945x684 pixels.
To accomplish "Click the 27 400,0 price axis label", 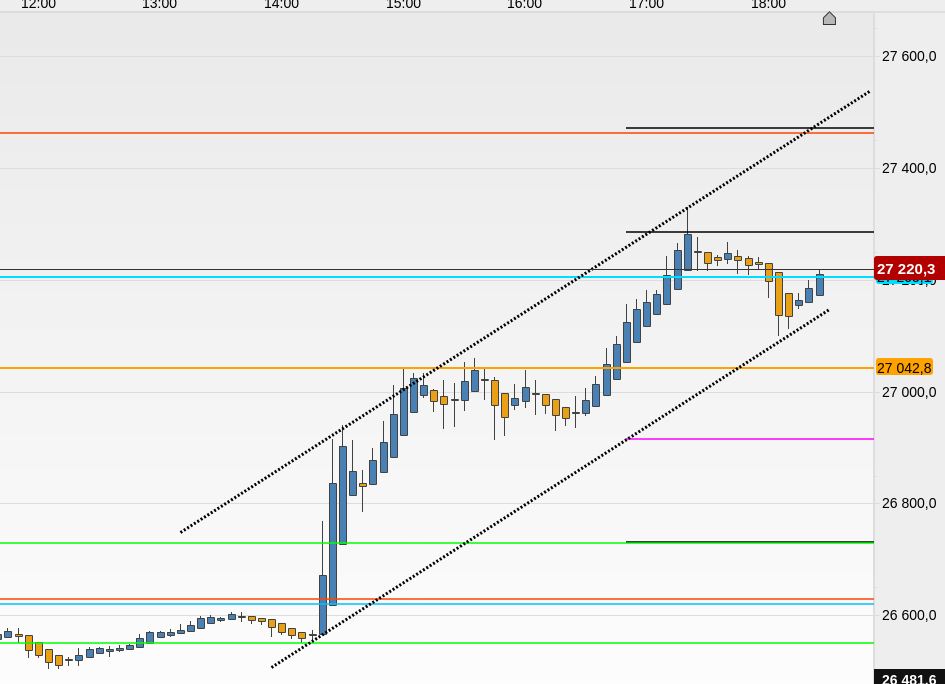I will coord(909,168).
